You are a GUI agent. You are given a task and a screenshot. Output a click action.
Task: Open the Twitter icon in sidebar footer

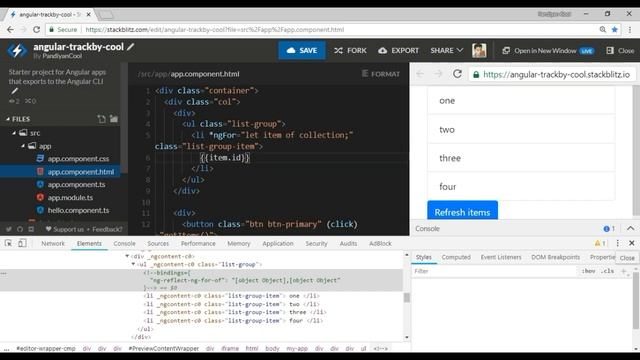pos(9,229)
